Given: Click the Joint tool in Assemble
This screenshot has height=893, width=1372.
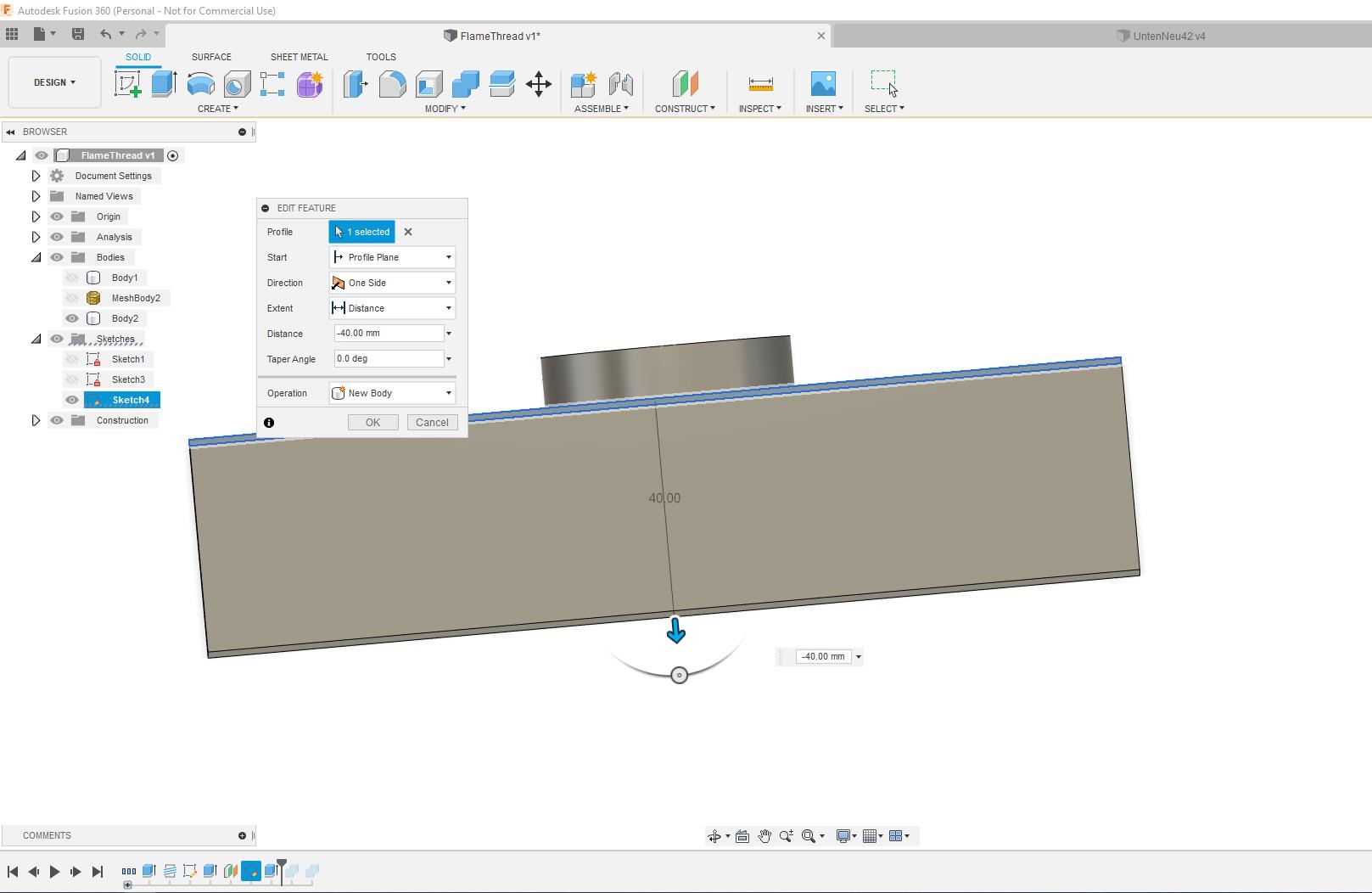Looking at the screenshot, I should tap(621, 84).
